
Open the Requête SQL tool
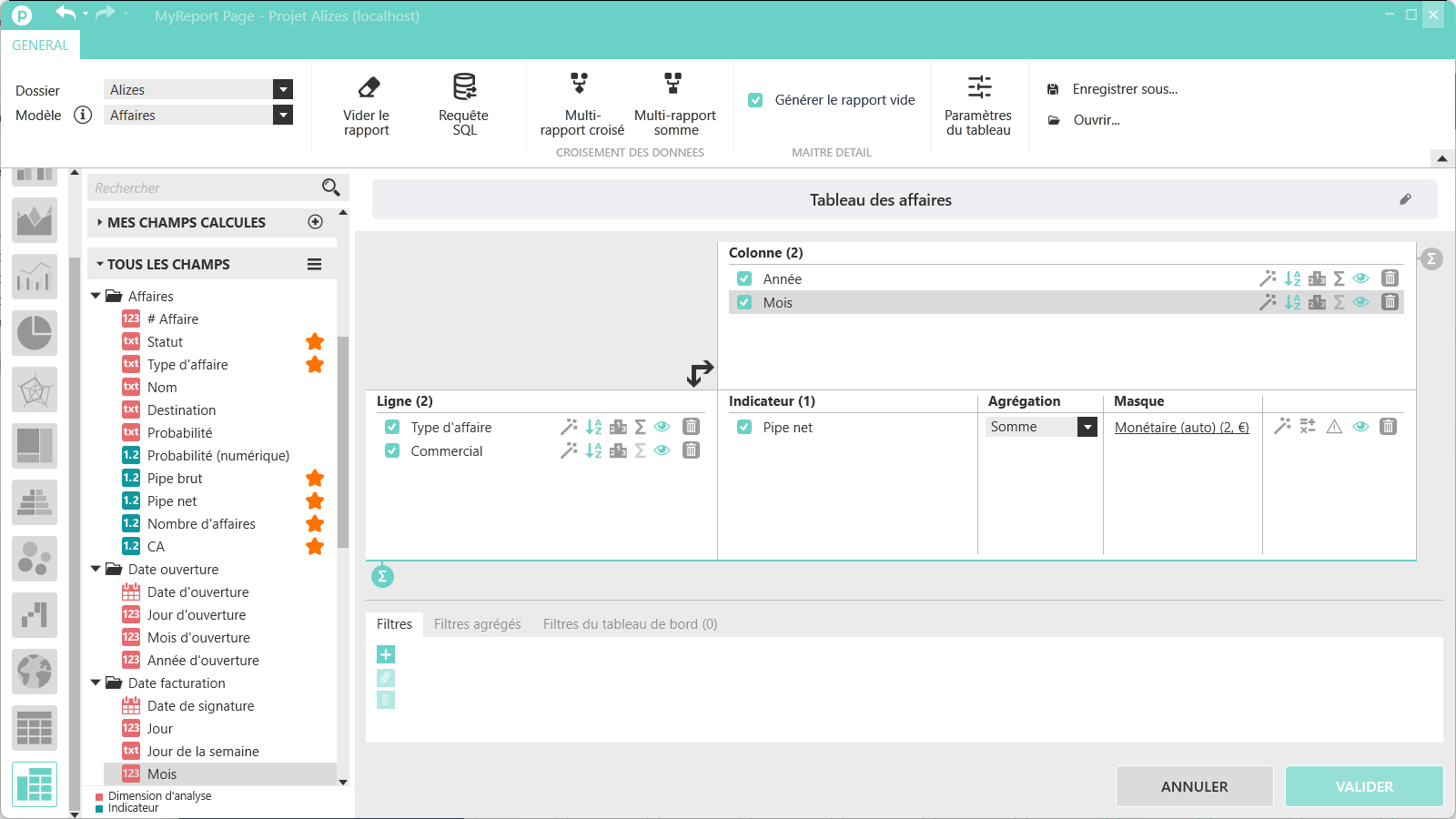pyautogui.click(x=464, y=87)
